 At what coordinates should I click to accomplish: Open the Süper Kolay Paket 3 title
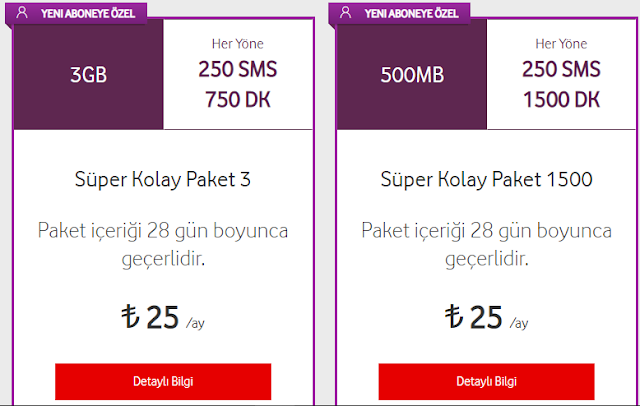click(162, 180)
